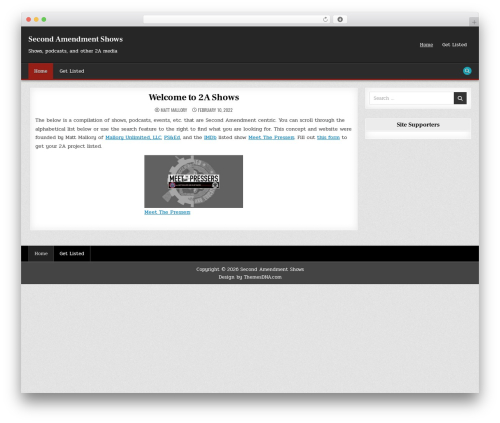Open the browser downloads circle icon

[x=340, y=19]
